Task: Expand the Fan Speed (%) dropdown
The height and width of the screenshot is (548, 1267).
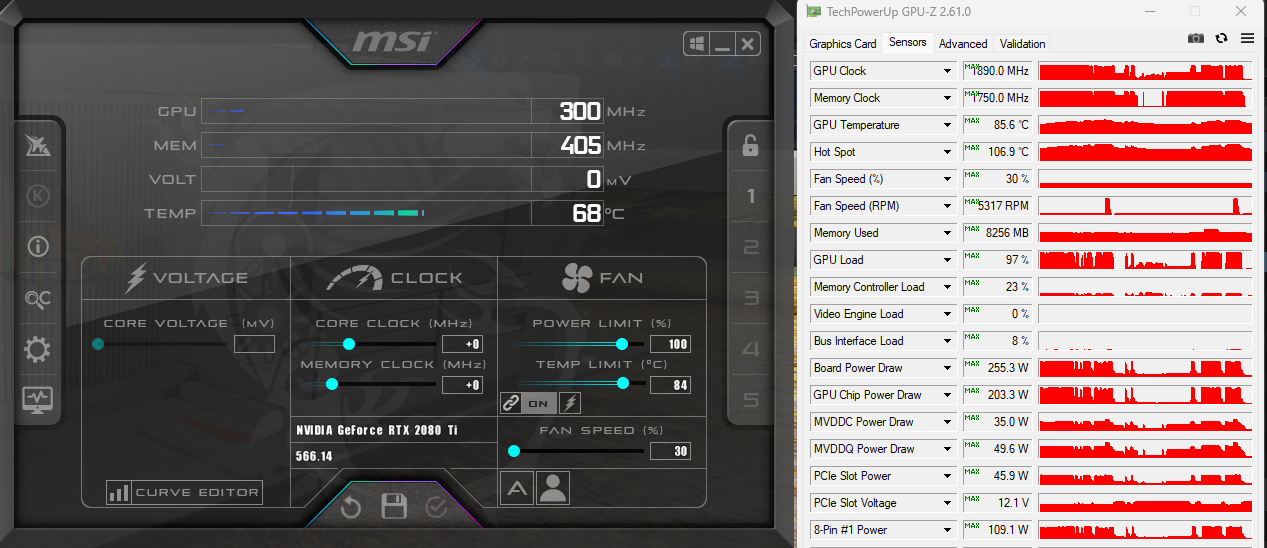Action: pos(947,179)
